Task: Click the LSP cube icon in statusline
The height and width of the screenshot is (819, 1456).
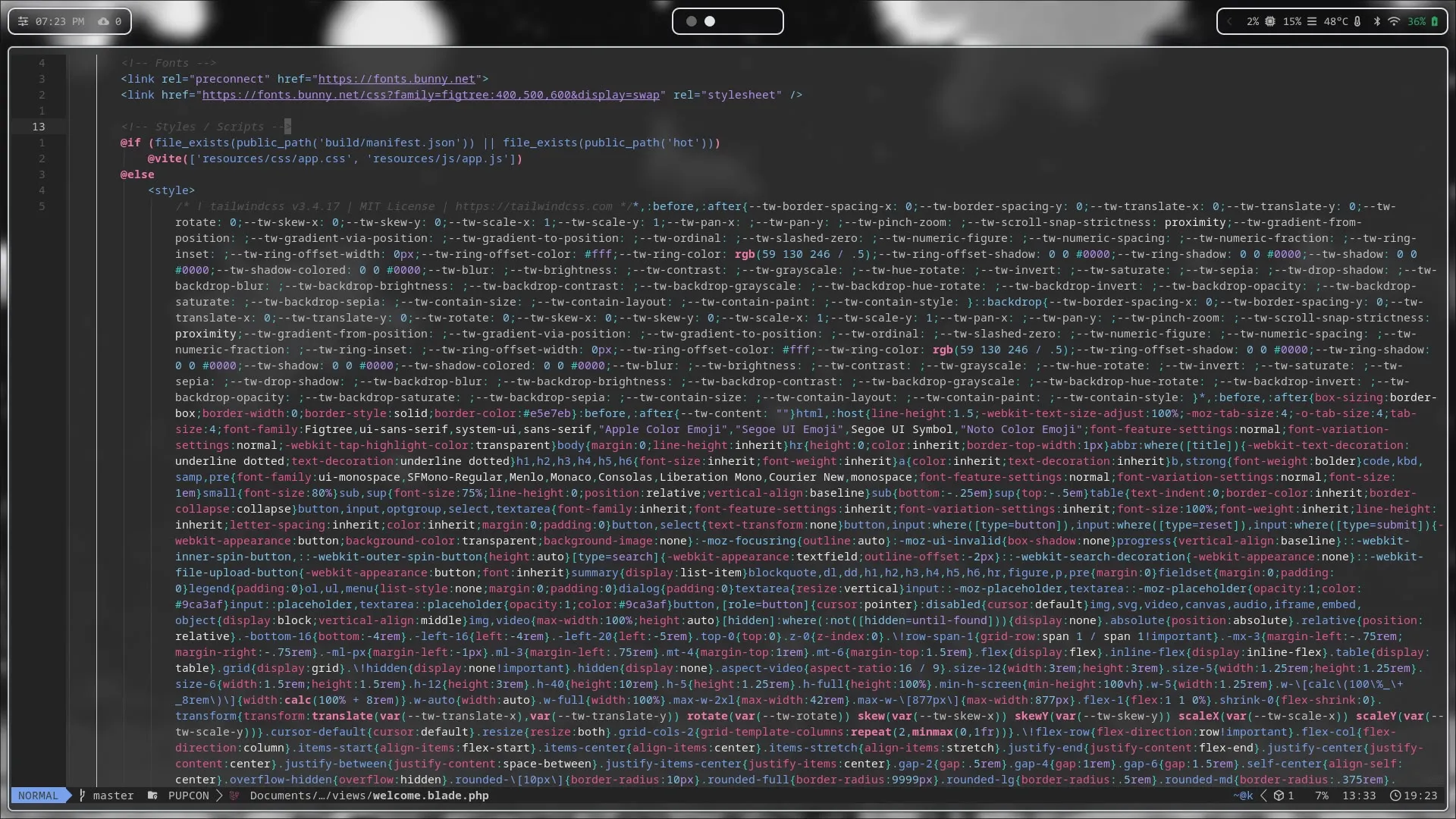Action: click(x=1279, y=795)
